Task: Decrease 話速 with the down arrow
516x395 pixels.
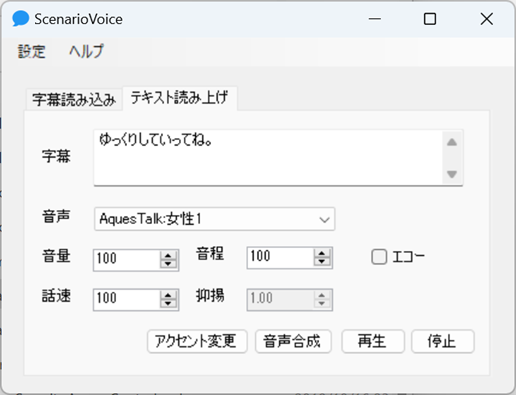Action: click(168, 304)
